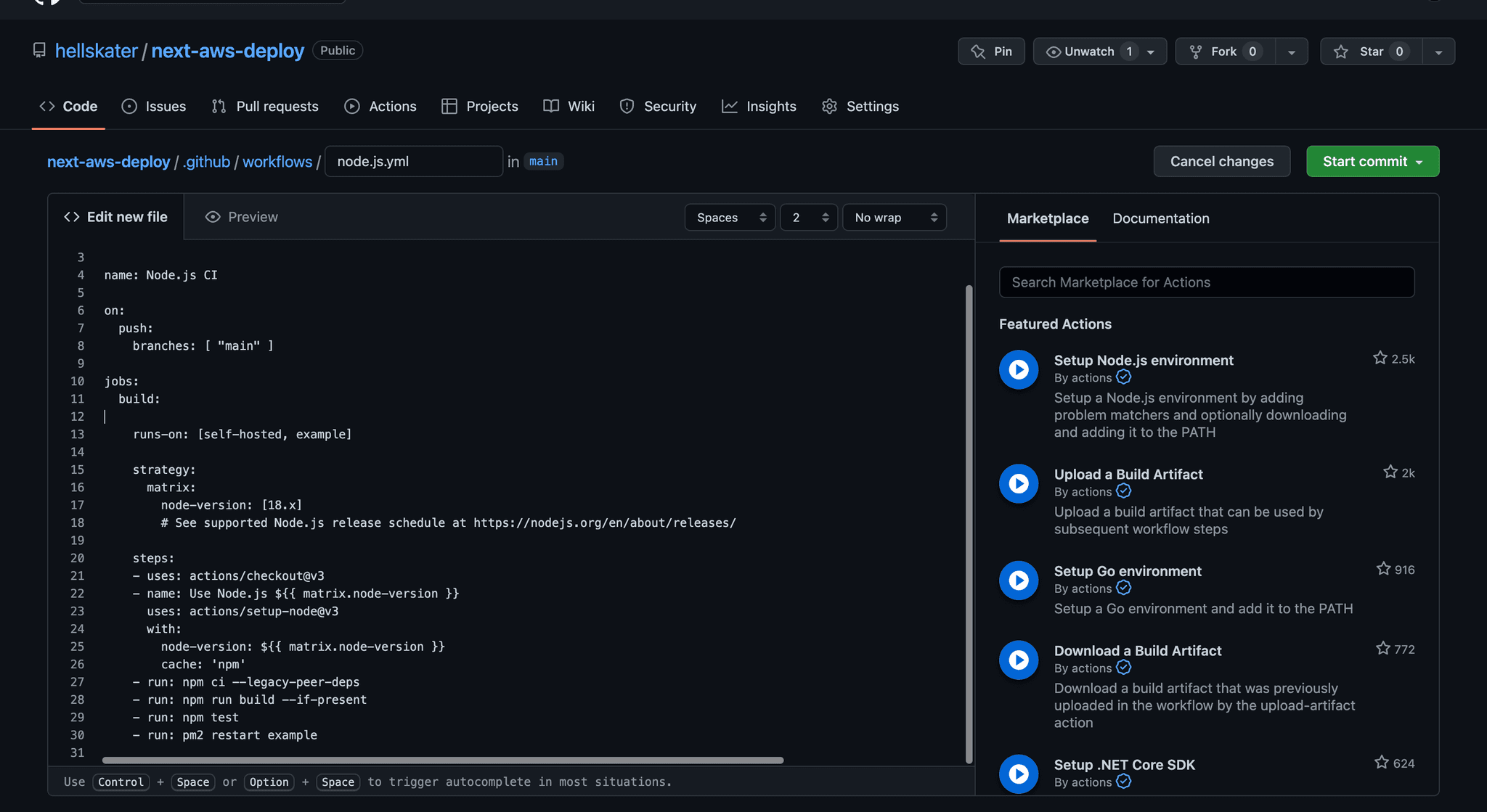Viewport: 1487px width, 812px height.
Task: Open the hellskater profile link
Action: (96, 50)
